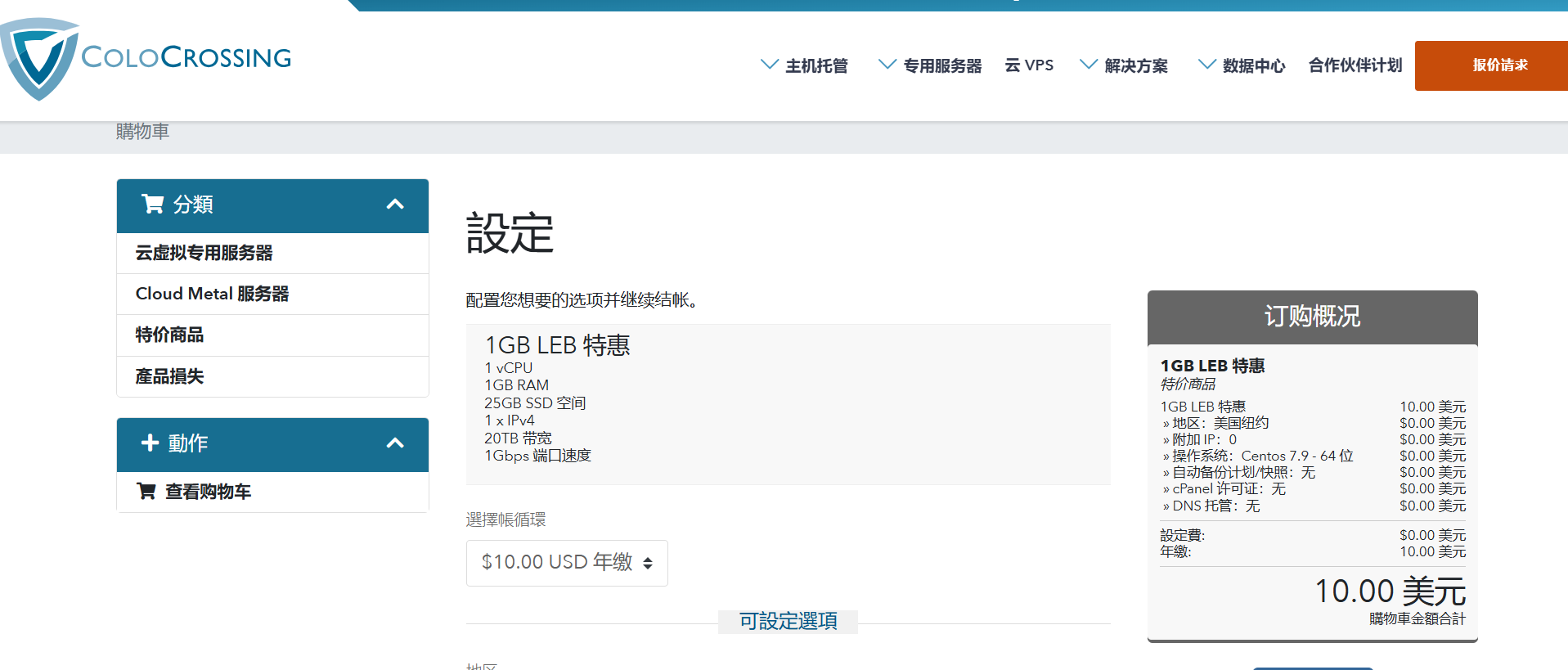
Task: Click the cart icon beside 分類
Action: [152, 204]
